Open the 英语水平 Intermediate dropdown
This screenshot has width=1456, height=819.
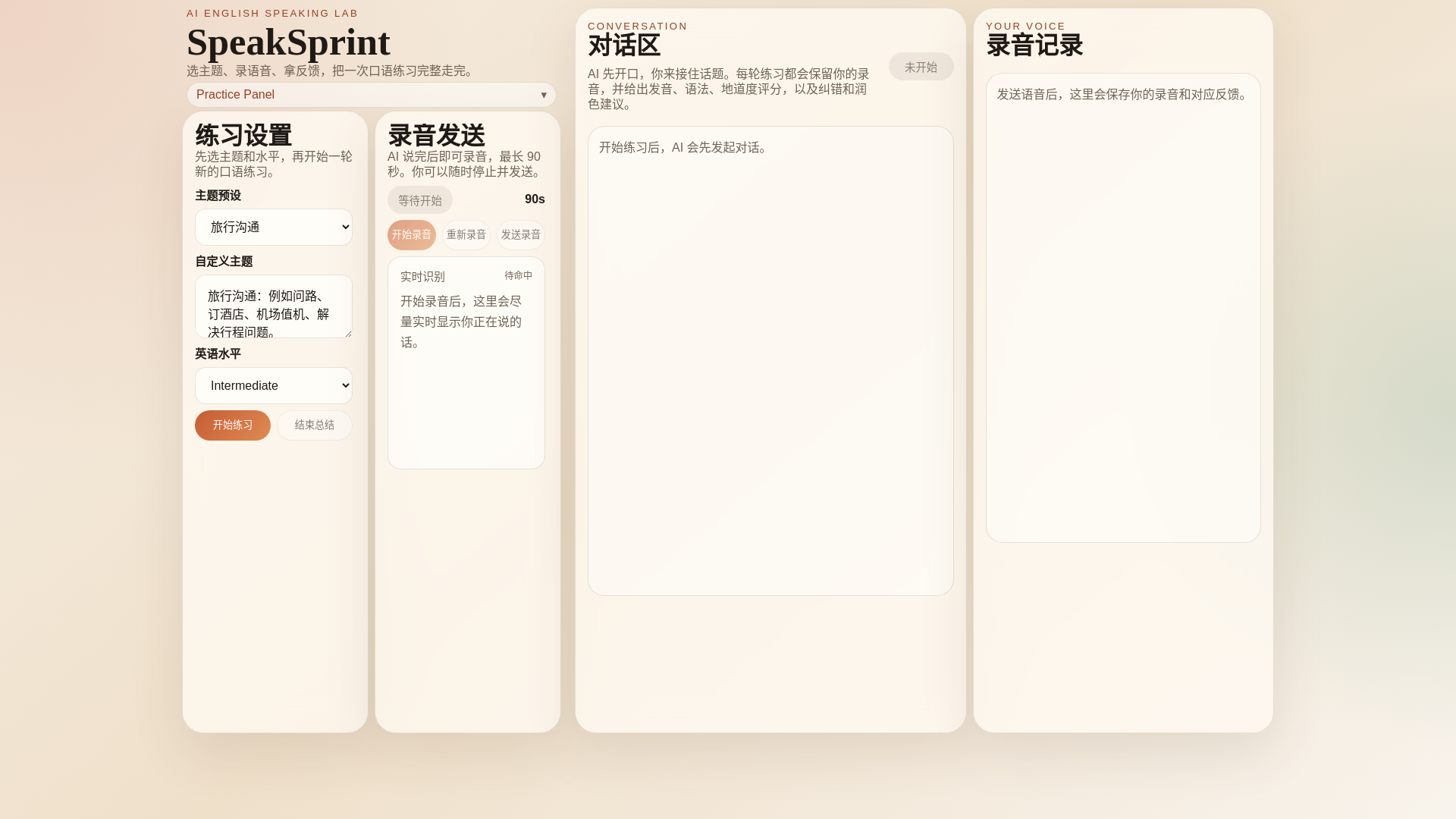pos(274,386)
